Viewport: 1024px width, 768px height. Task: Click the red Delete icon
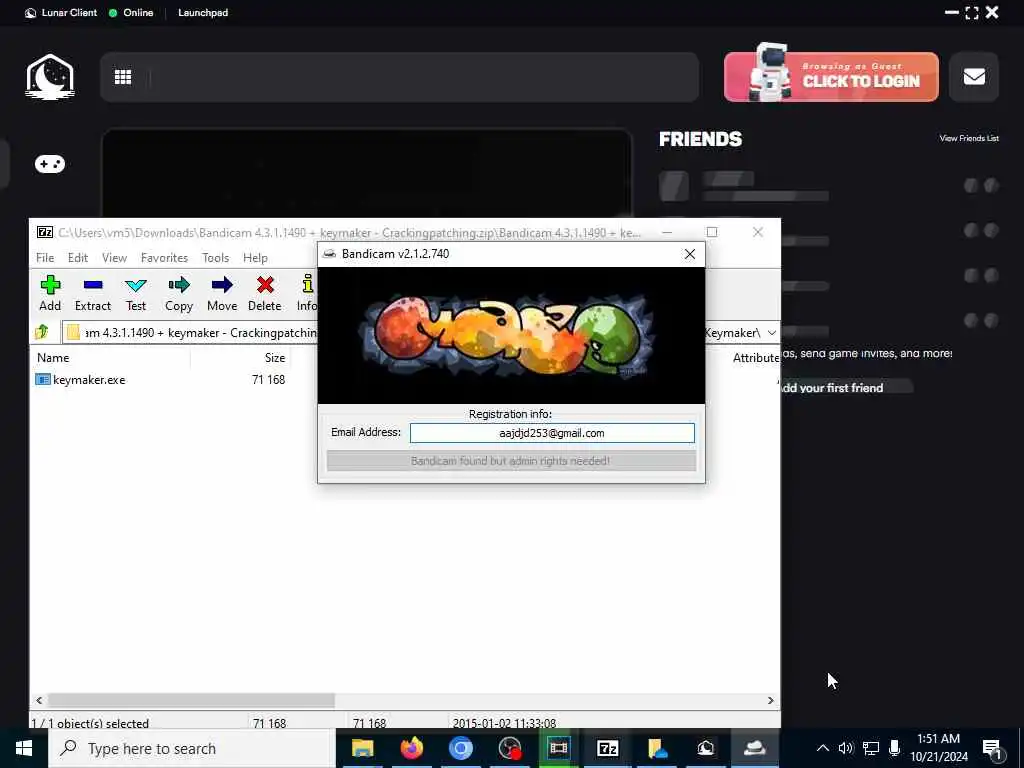click(x=264, y=293)
